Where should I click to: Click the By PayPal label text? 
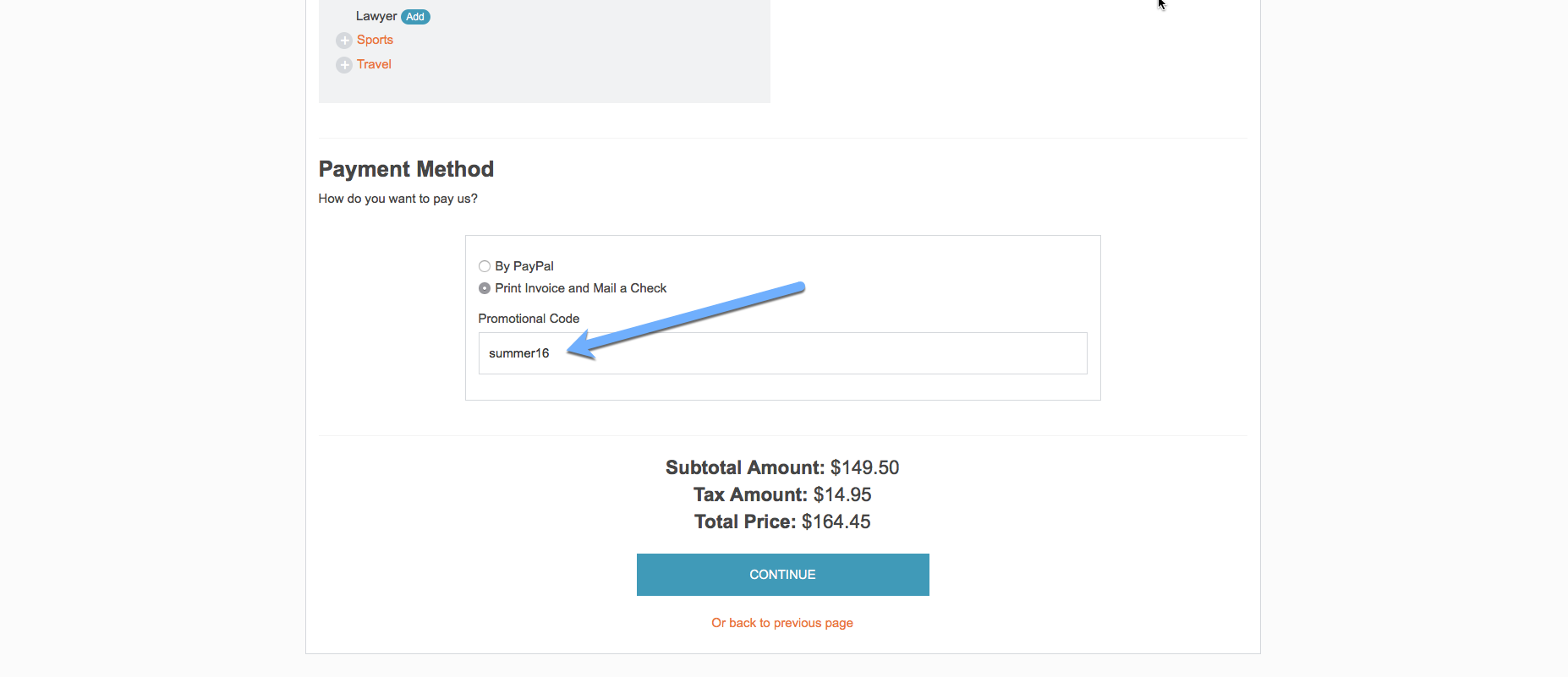[x=524, y=266]
